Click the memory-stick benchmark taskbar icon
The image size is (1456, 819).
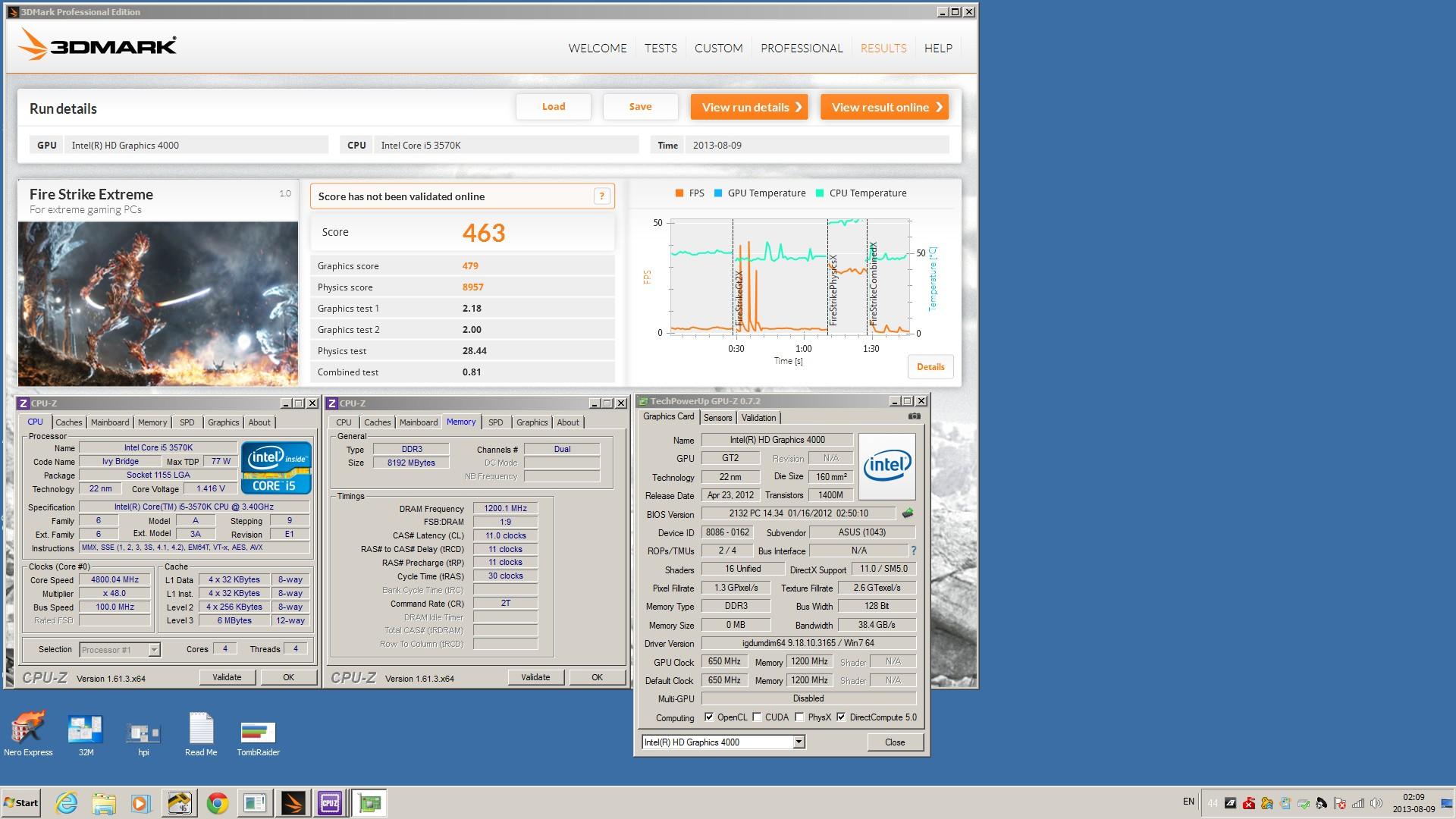[x=180, y=803]
